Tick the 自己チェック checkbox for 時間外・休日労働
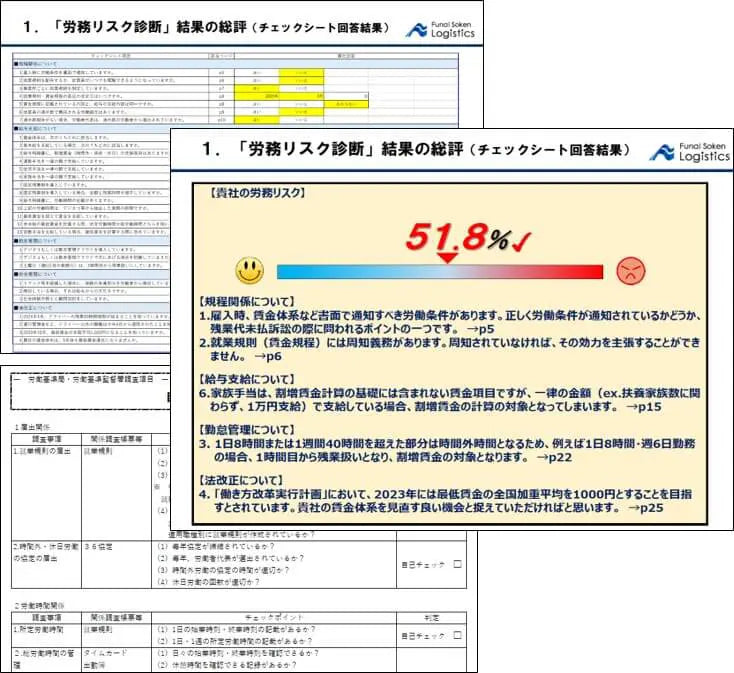734x673 pixels. tap(457, 564)
